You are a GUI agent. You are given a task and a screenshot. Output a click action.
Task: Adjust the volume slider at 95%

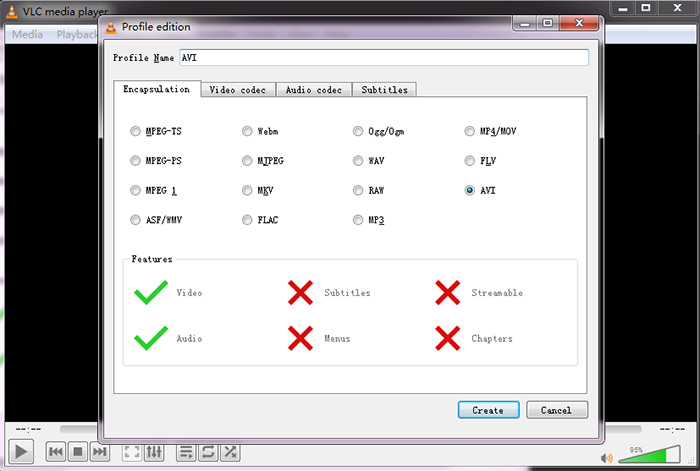click(x=650, y=454)
